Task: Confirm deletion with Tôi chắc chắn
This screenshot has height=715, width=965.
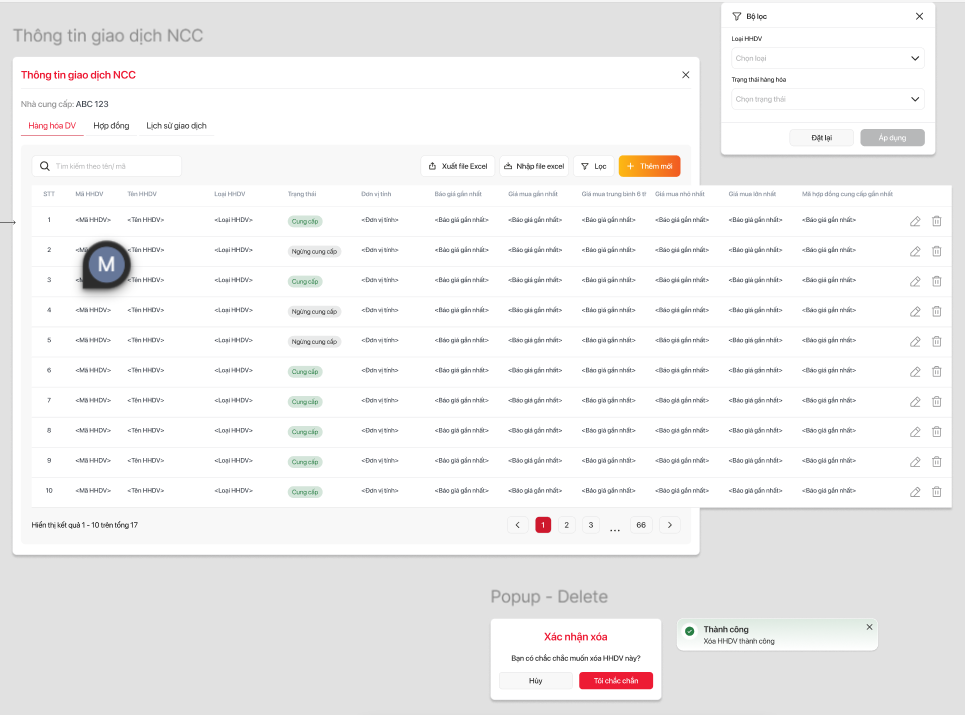Action: pos(615,681)
